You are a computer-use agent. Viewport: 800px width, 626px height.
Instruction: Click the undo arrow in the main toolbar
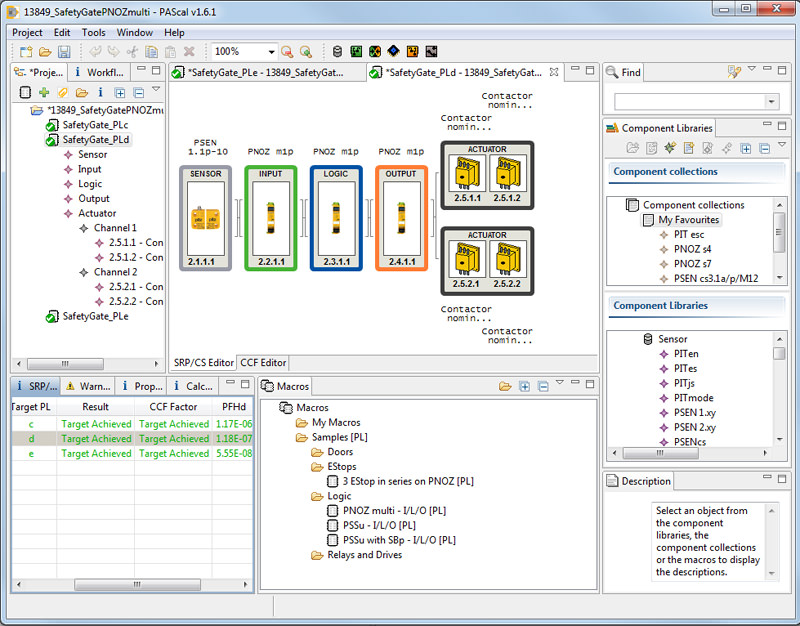click(95, 52)
